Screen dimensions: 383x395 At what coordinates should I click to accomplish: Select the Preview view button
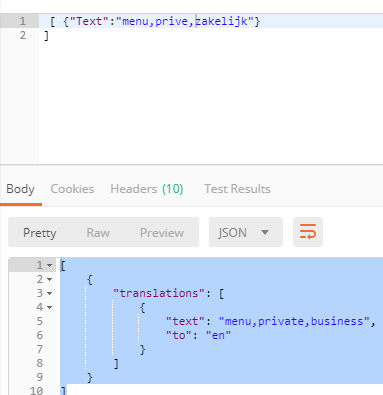click(162, 233)
